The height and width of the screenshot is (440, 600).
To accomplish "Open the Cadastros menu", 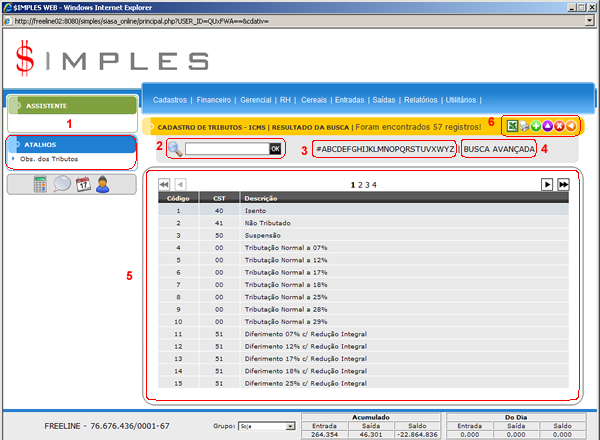I will click(171, 100).
